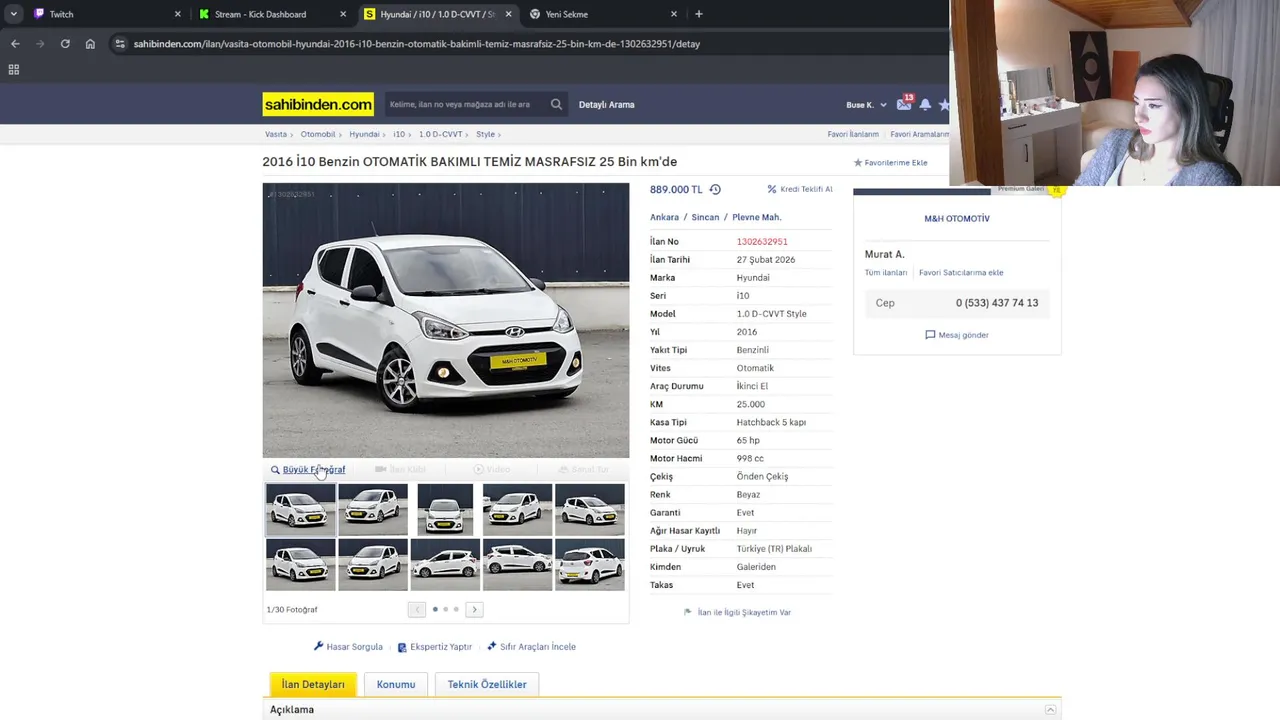Click the percent icon for Kredi Teklifi
This screenshot has height=720, width=1280.
pos(772,189)
